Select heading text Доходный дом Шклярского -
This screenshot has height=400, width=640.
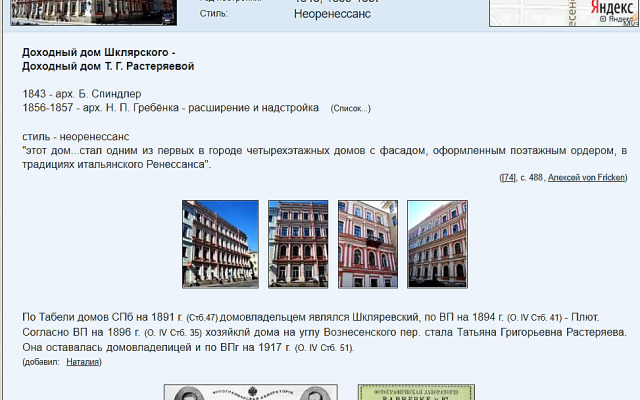[x=99, y=53]
